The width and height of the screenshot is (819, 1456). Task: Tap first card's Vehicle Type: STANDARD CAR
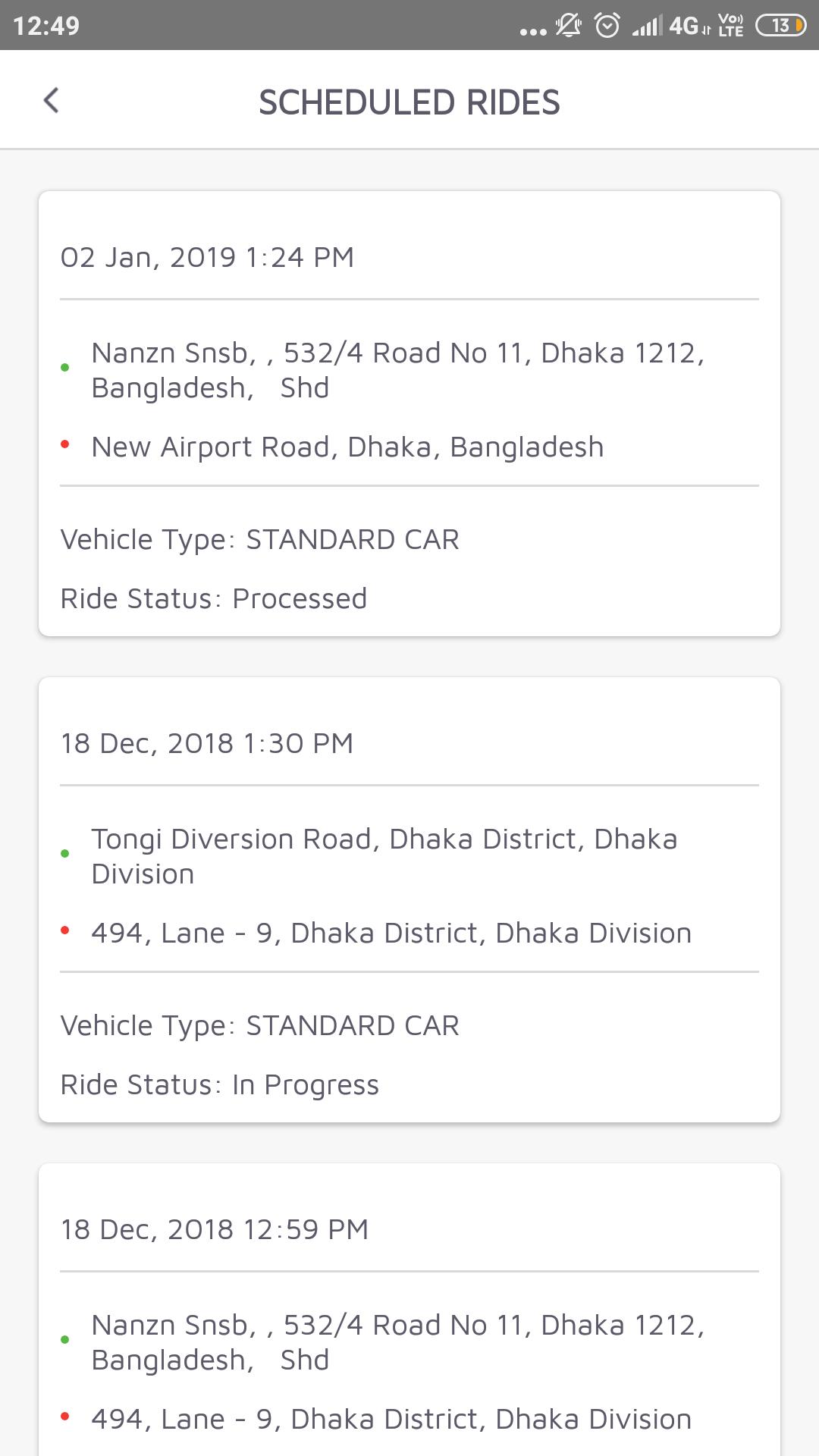click(x=259, y=539)
